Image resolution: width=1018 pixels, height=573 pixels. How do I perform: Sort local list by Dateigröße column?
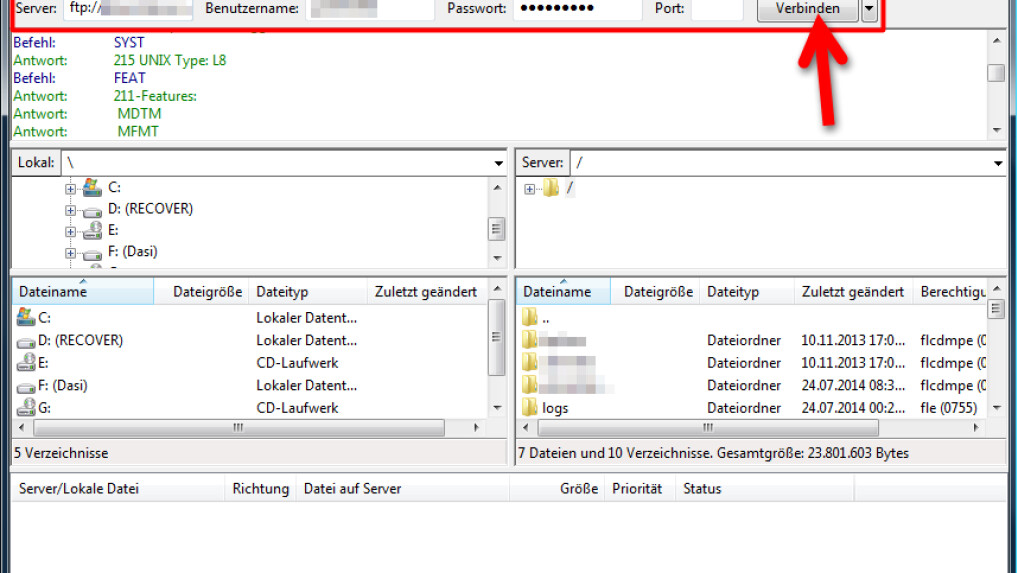[x=201, y=292]
